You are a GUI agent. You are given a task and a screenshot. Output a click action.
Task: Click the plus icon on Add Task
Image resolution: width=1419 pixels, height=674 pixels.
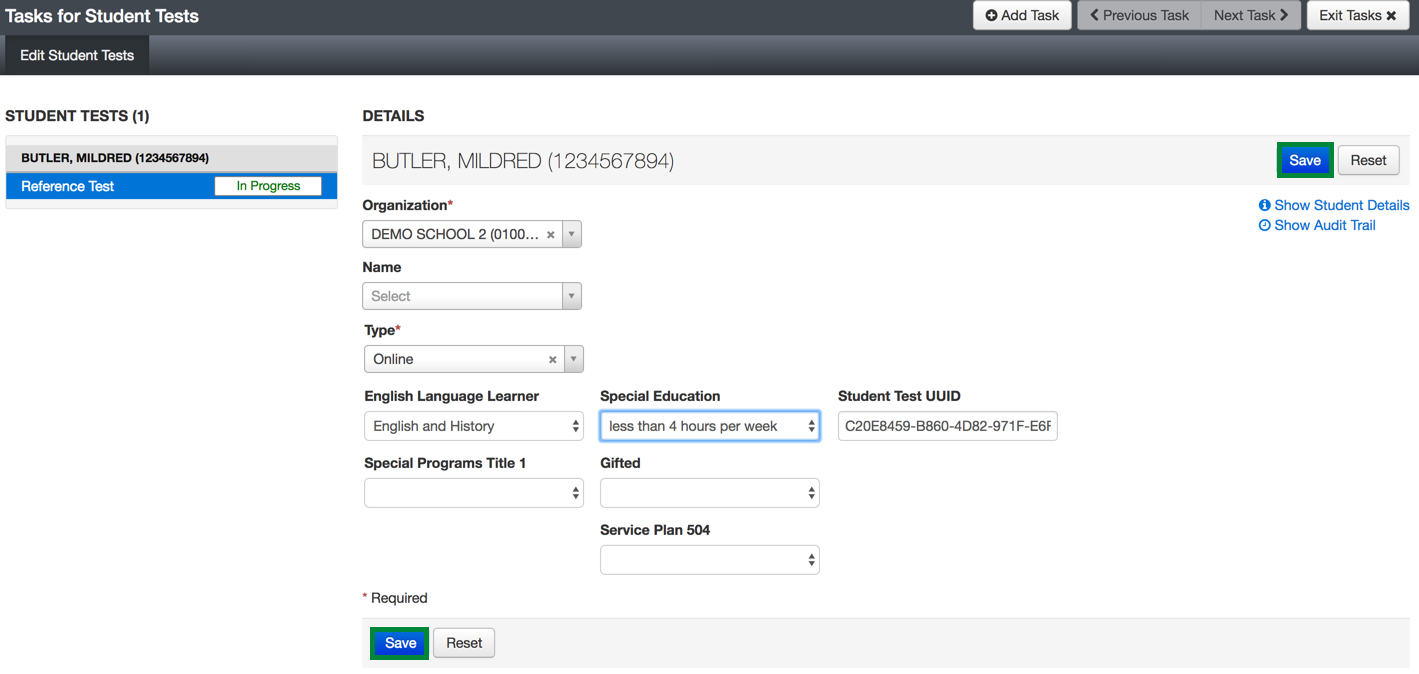[x=991, y=16]
